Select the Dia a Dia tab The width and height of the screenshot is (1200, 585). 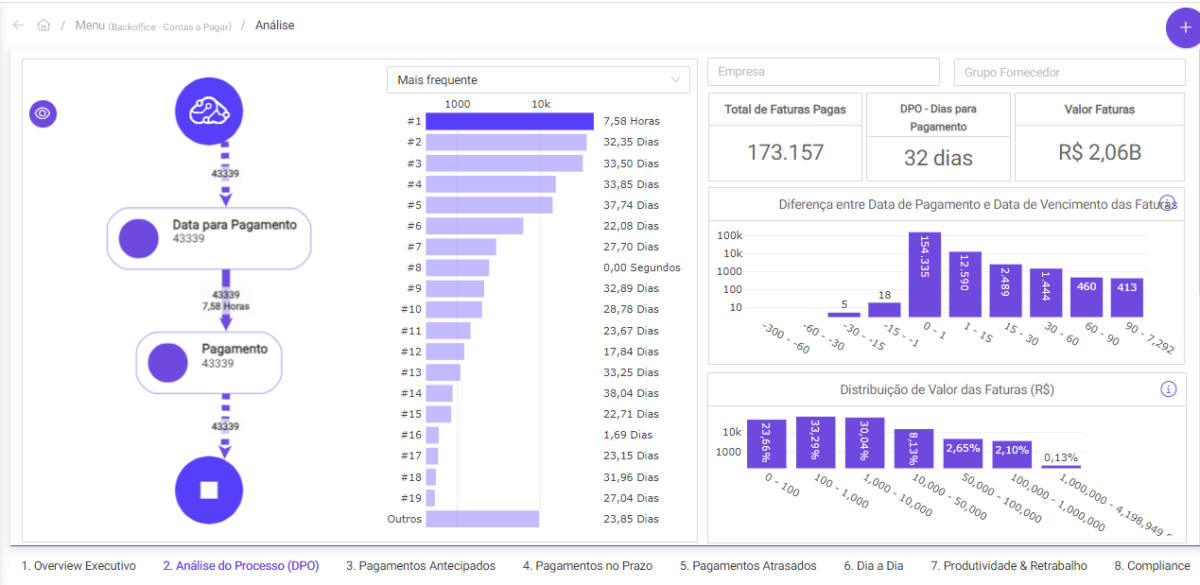point(875,565)
